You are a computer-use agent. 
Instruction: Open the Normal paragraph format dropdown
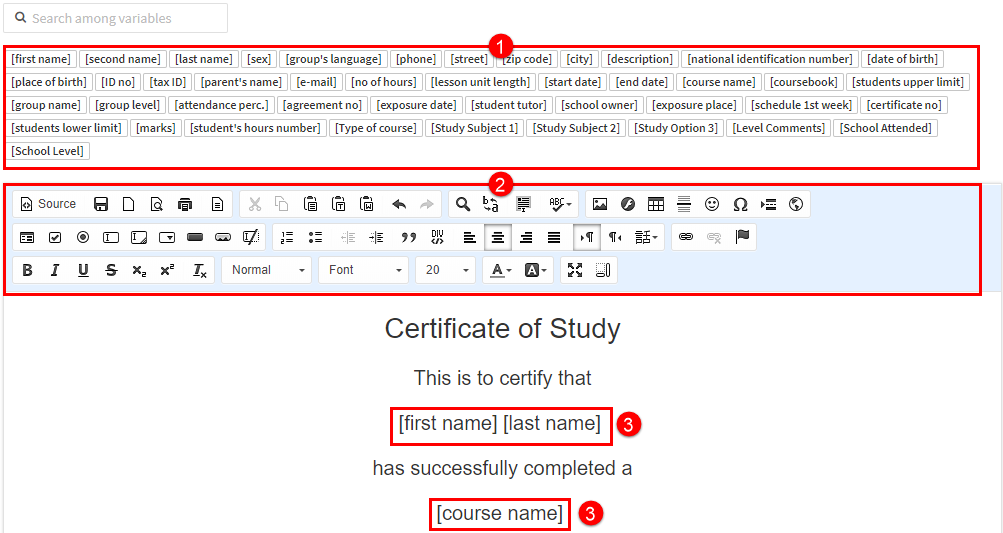(267, 270)
